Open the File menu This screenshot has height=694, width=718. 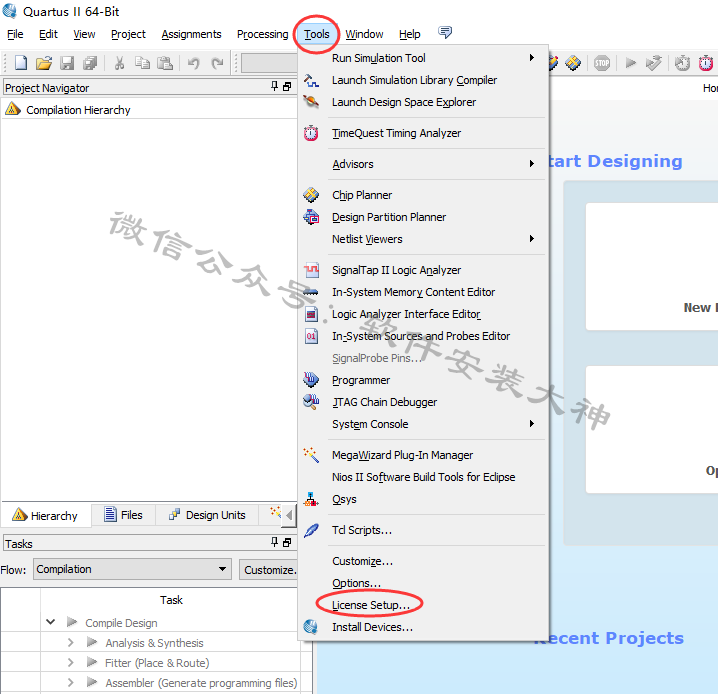pyautogui.click(x=15, y=34)
